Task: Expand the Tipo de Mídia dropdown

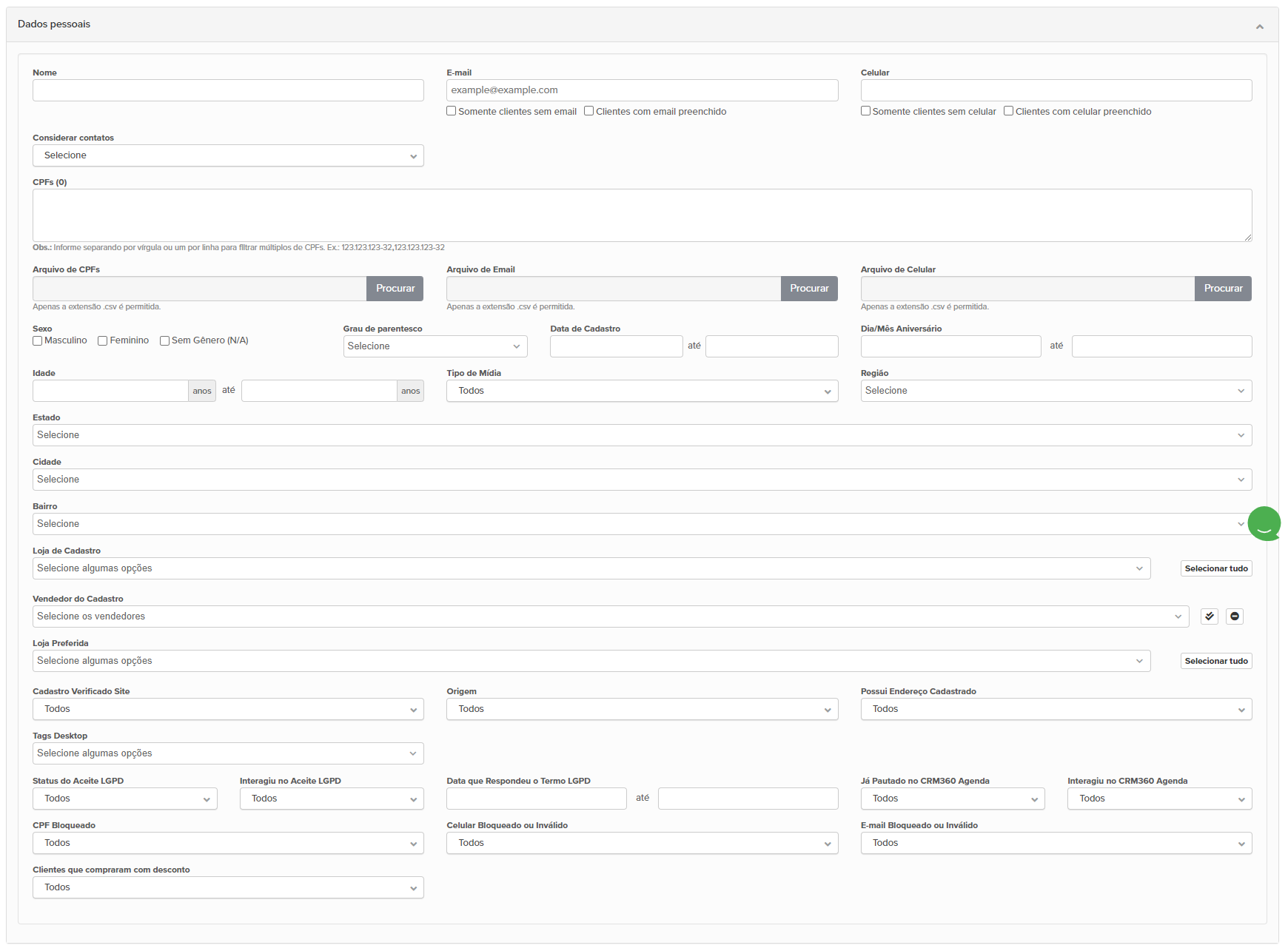Action: pos(642,391)
